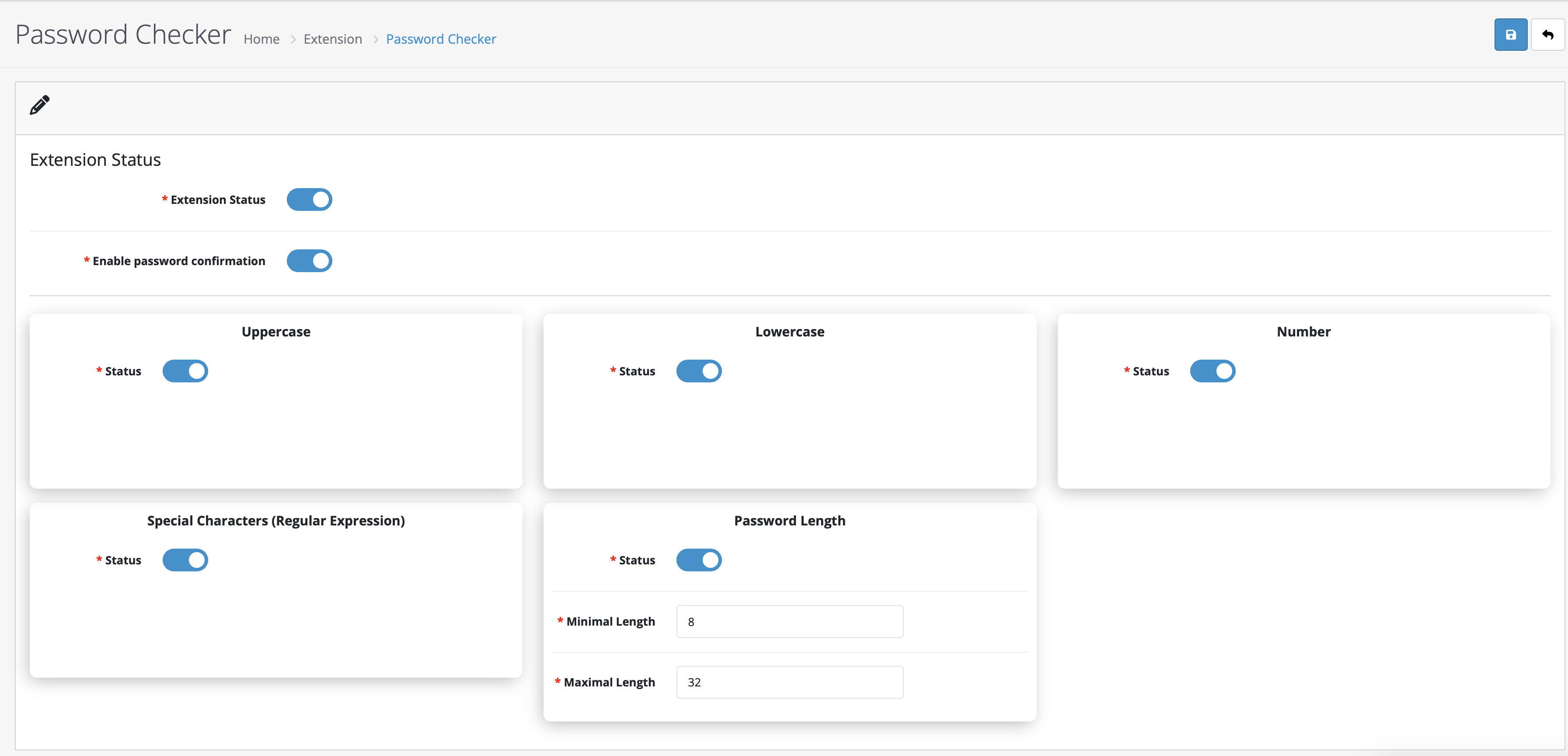Viewport: 1568px width, 756px height.
Task: Click the Extension Status section heading
Action: 95,160
